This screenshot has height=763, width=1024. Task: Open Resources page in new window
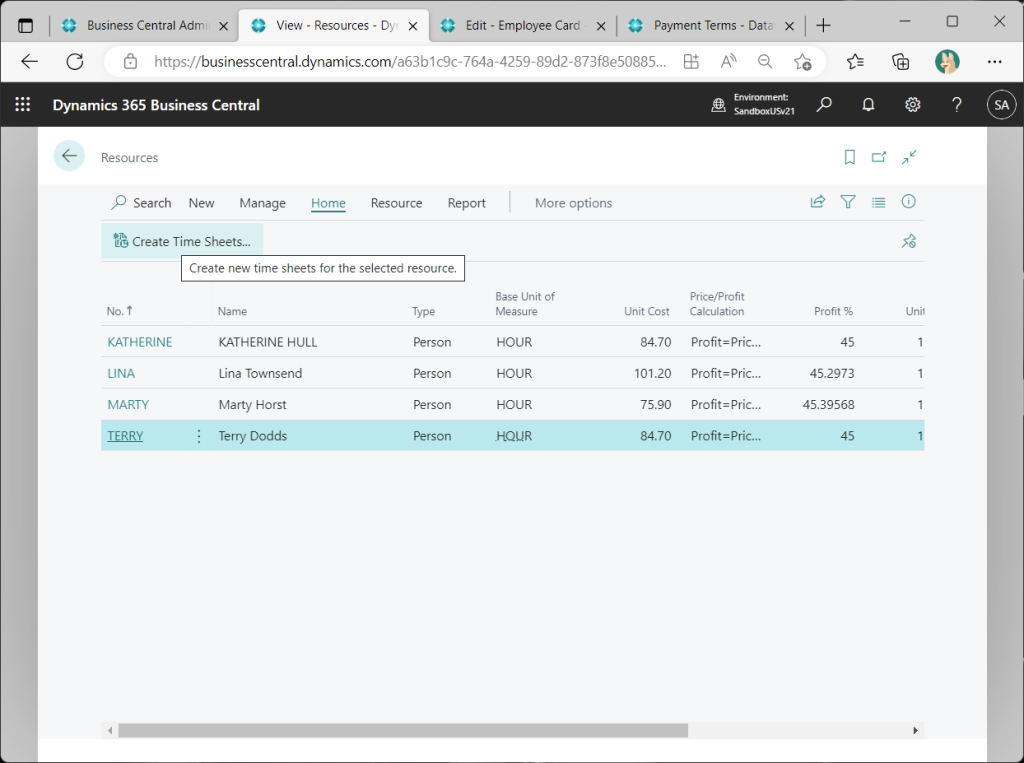[879, 157]
